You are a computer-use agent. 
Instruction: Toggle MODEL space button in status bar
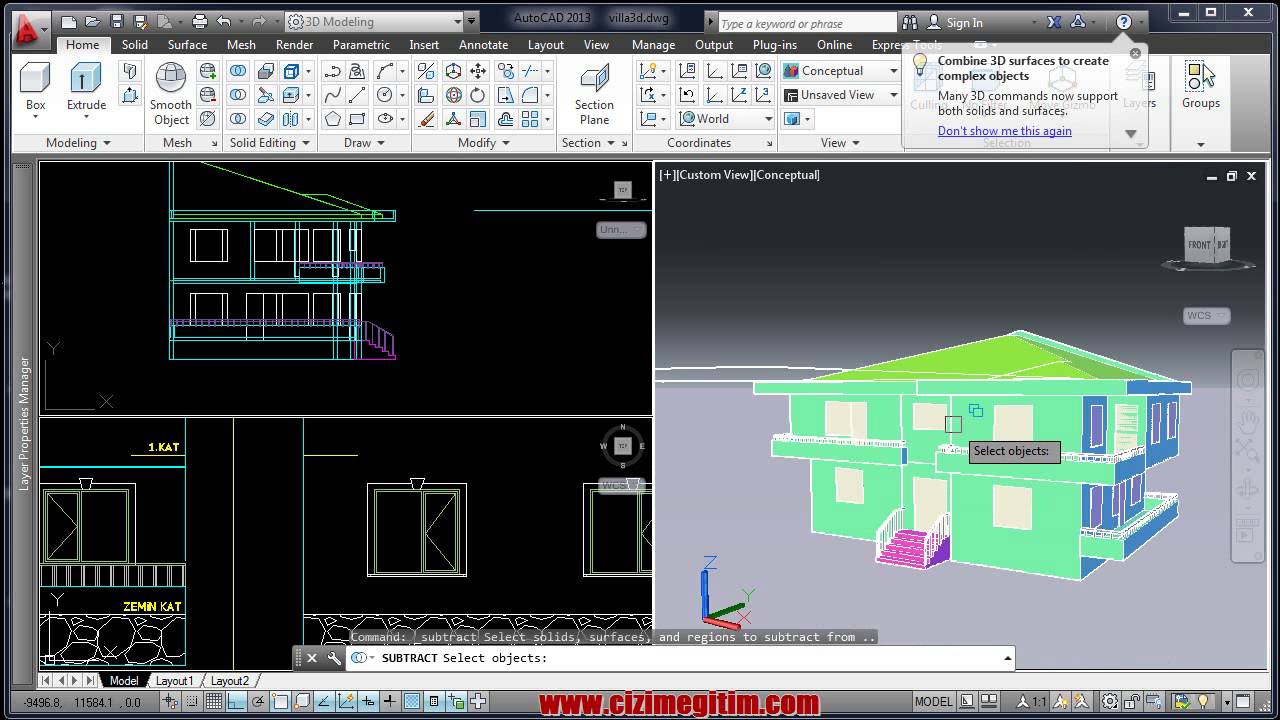[934, 702]
